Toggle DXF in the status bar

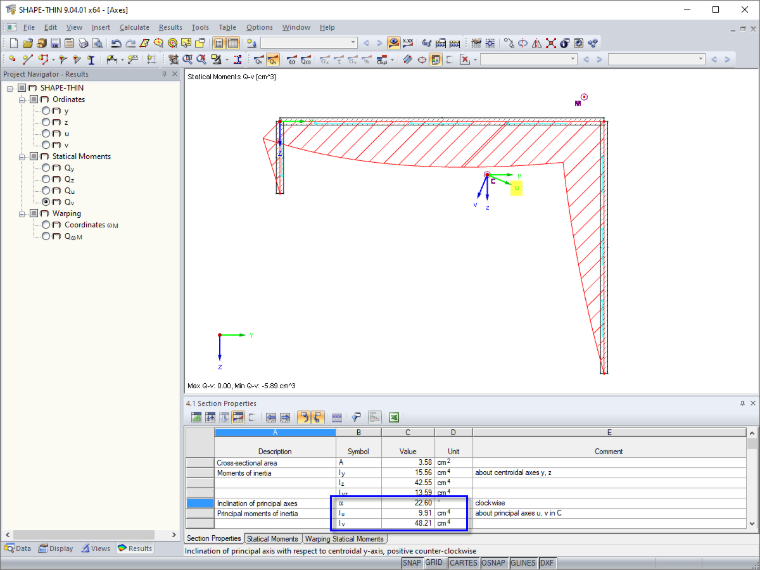(547, 563)
